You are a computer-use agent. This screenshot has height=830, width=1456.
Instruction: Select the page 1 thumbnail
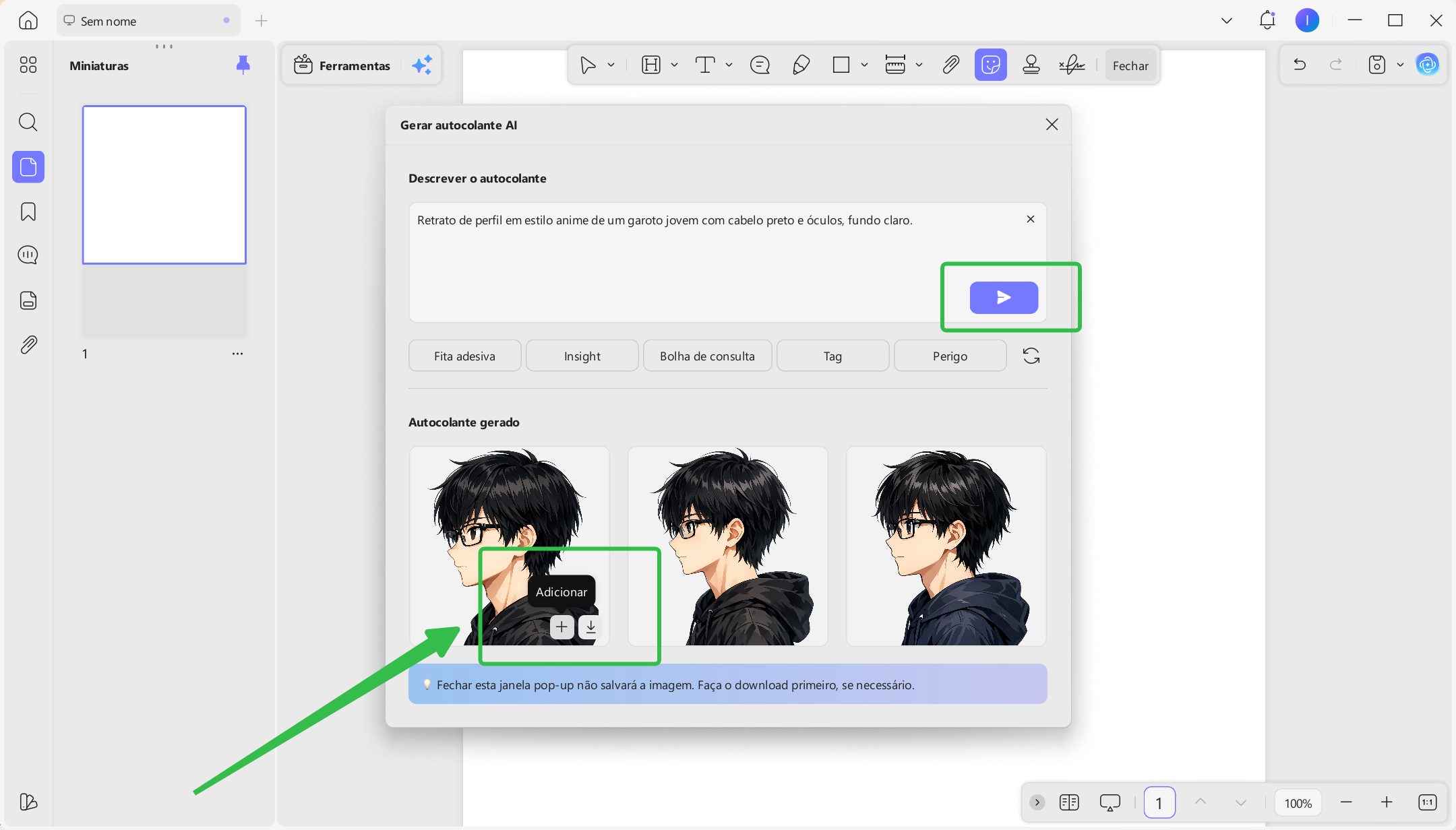pos(164,185)
